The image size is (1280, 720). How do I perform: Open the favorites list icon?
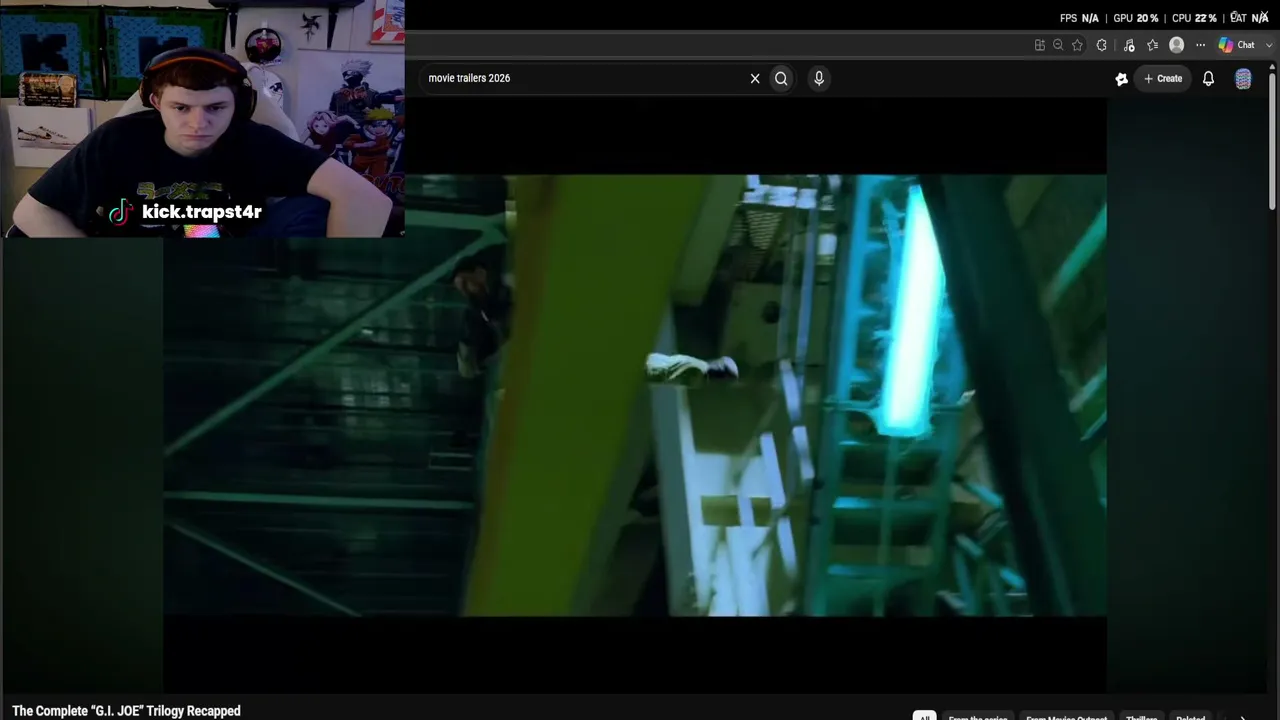1153,45
